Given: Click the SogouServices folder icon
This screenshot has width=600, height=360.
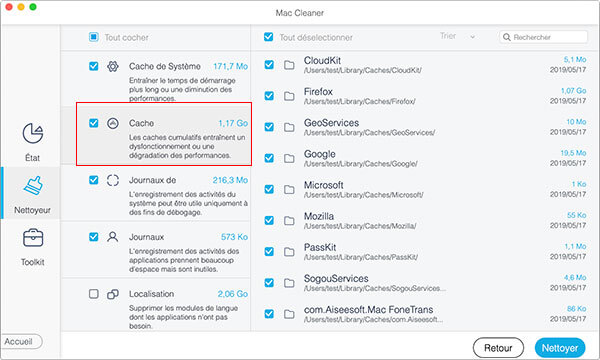Looking at the screenshot, I should (x=289, y=283).
